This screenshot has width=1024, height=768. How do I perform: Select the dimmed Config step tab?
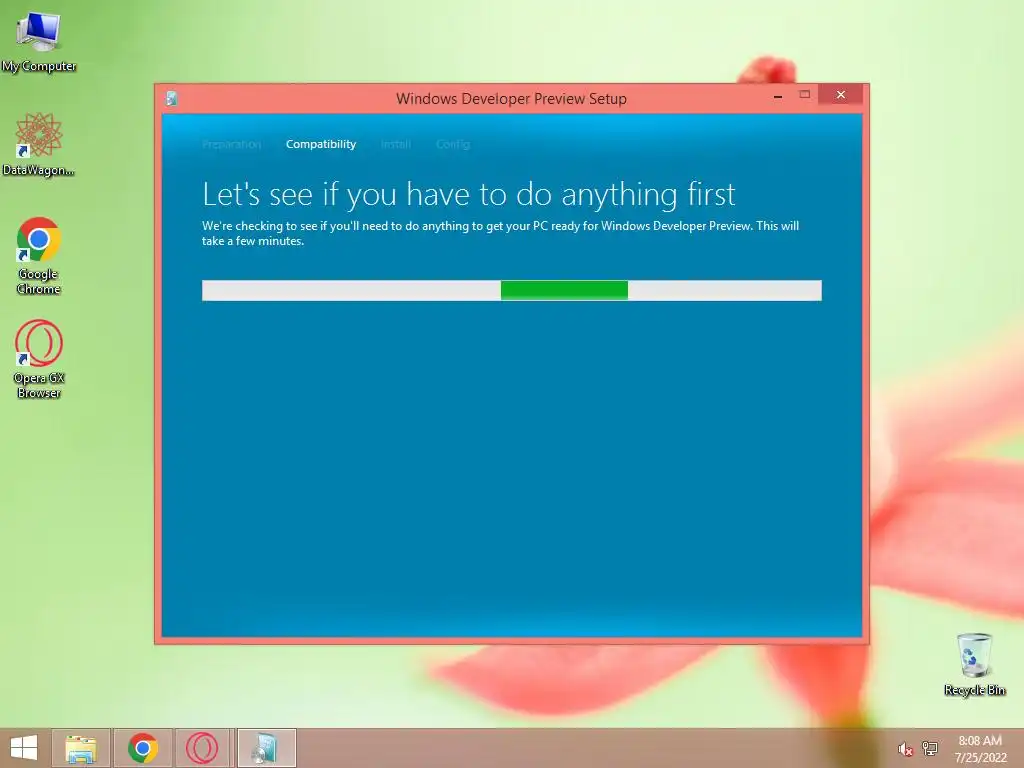pos(453,144)
